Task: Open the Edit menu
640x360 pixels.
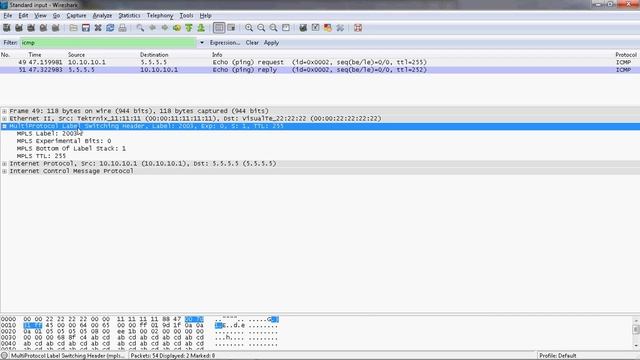Action: coord(23,16)
